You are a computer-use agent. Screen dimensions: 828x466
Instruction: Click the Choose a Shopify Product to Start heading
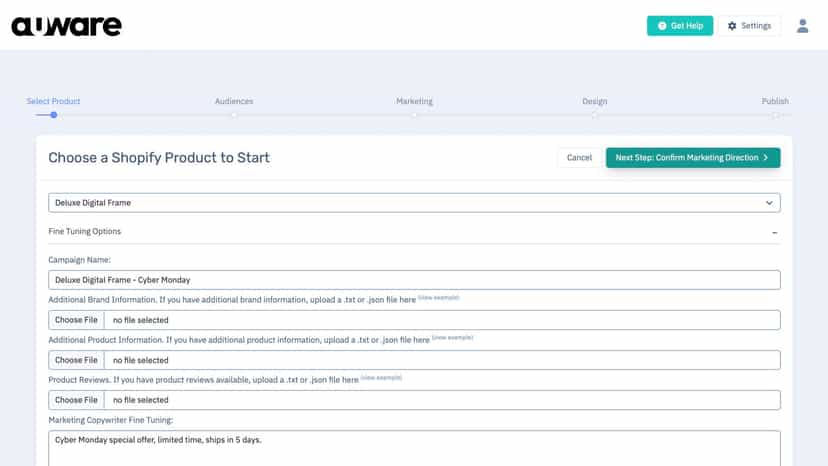(x=159, y=157)
